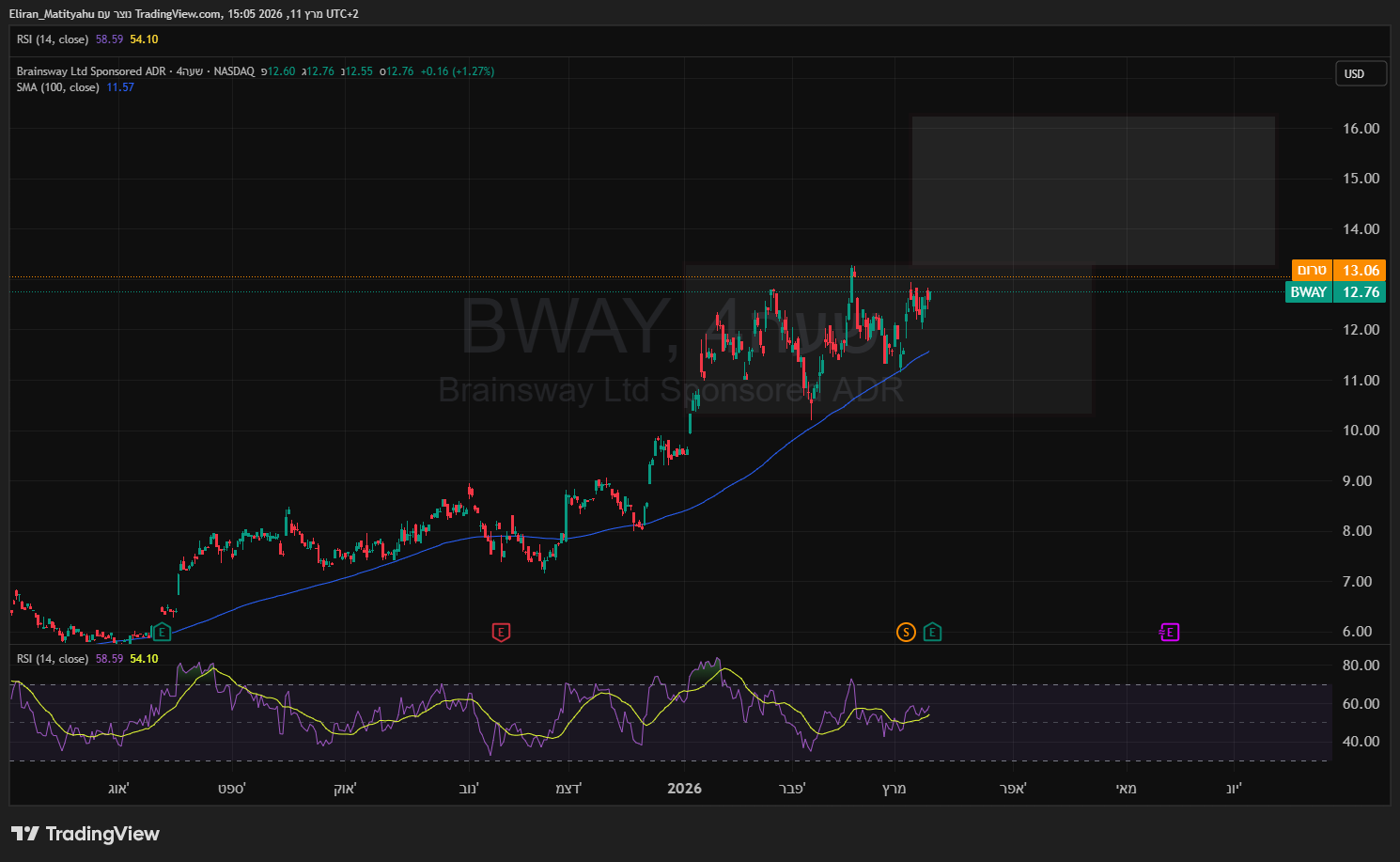
Task: Select the RSI (14, close) legend in the top header
Action: pyautogui.click(x=53, y=39)
